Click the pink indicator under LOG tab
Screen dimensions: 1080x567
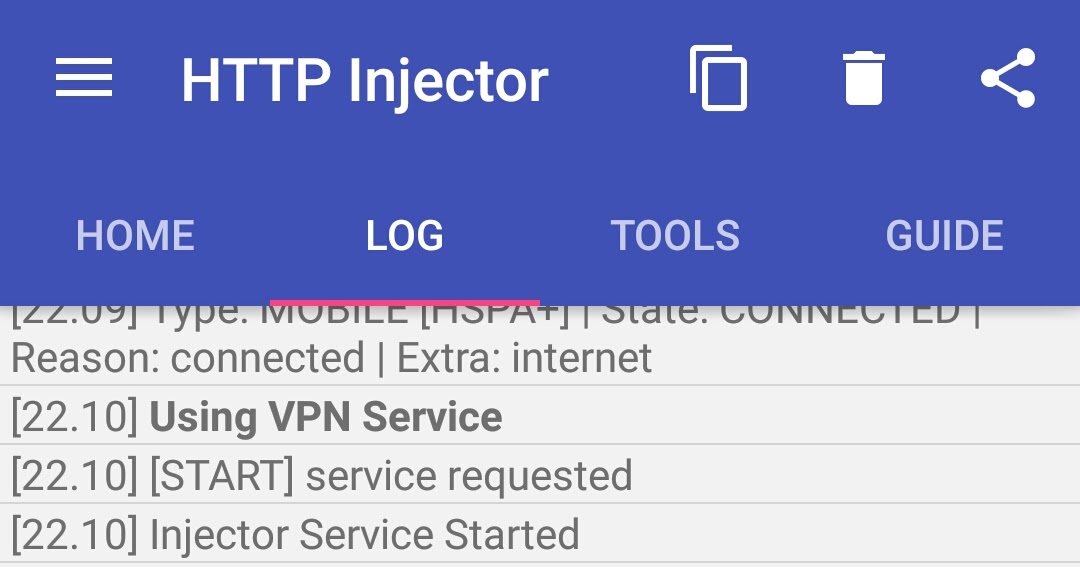tap(405, 302)
